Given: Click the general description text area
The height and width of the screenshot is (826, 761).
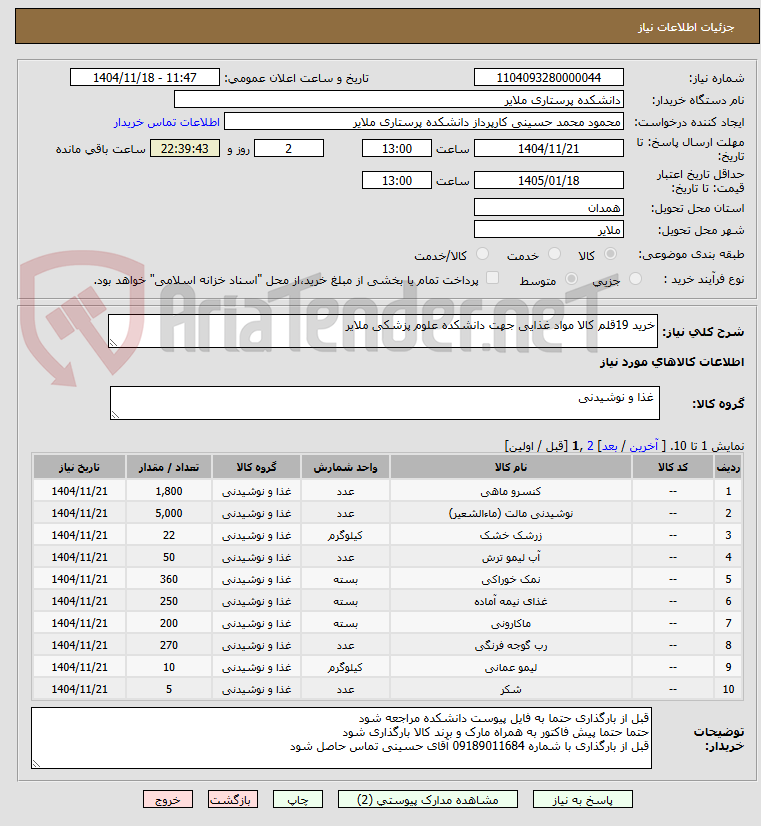Looking at the screenshot, I should point(383,331).
